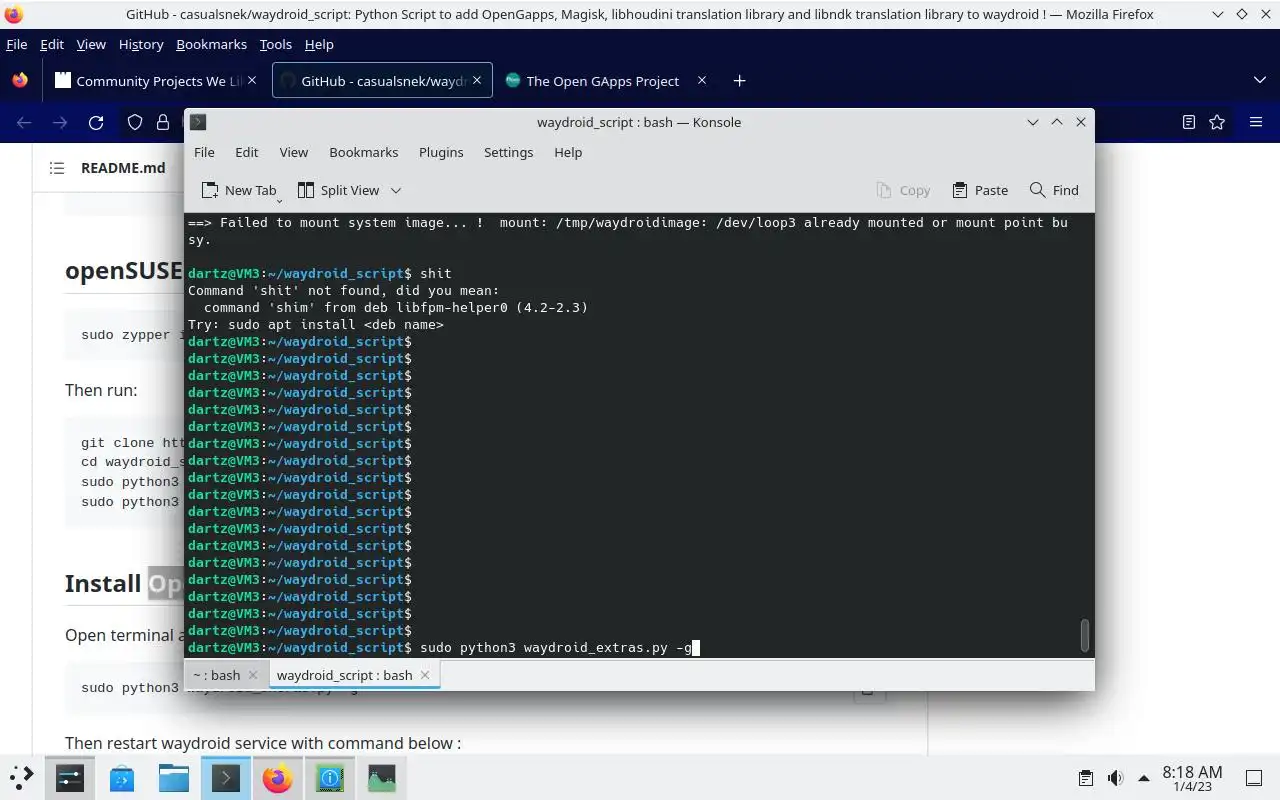
Task: Close Community Projects We Like tab
Action: tap(252, 81)
